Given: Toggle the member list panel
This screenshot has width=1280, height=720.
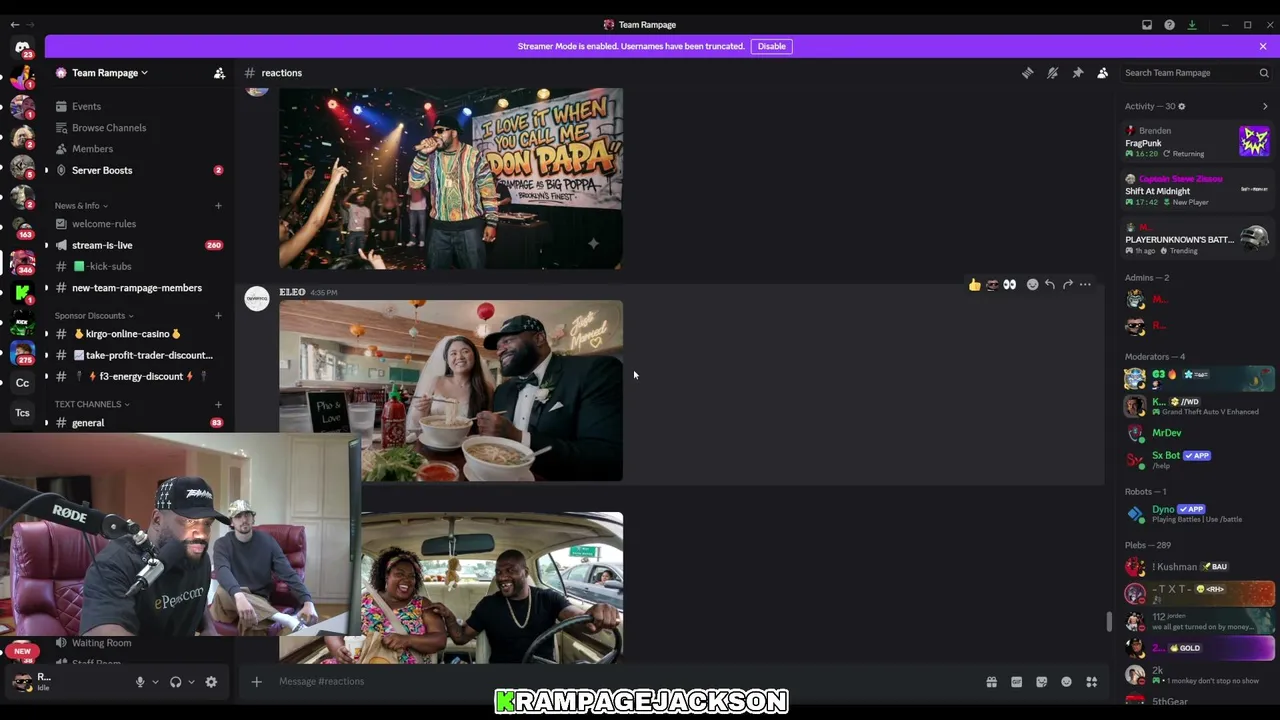Looking at the screenshot, I should (x=1102, y=73).
